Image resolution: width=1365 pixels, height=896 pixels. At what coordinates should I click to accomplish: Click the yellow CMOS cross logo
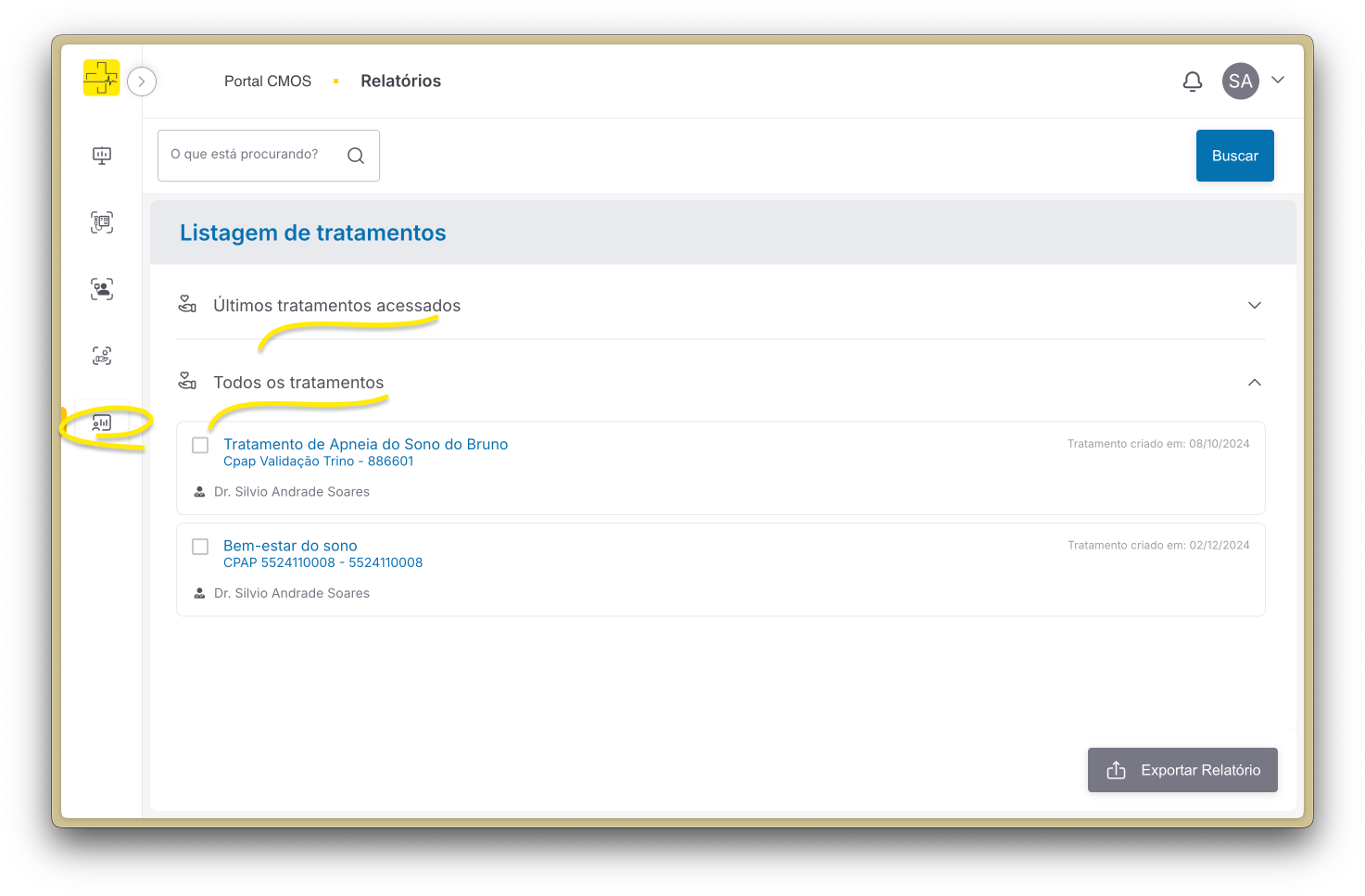(x=101, y=78)
